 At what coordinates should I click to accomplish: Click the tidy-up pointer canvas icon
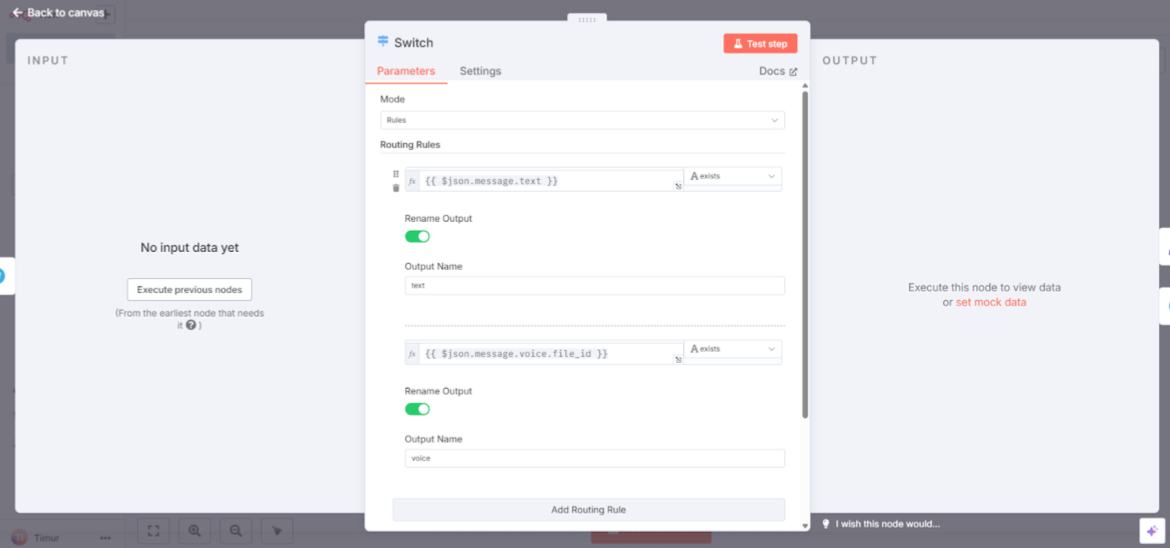click(x=277, y=531)
